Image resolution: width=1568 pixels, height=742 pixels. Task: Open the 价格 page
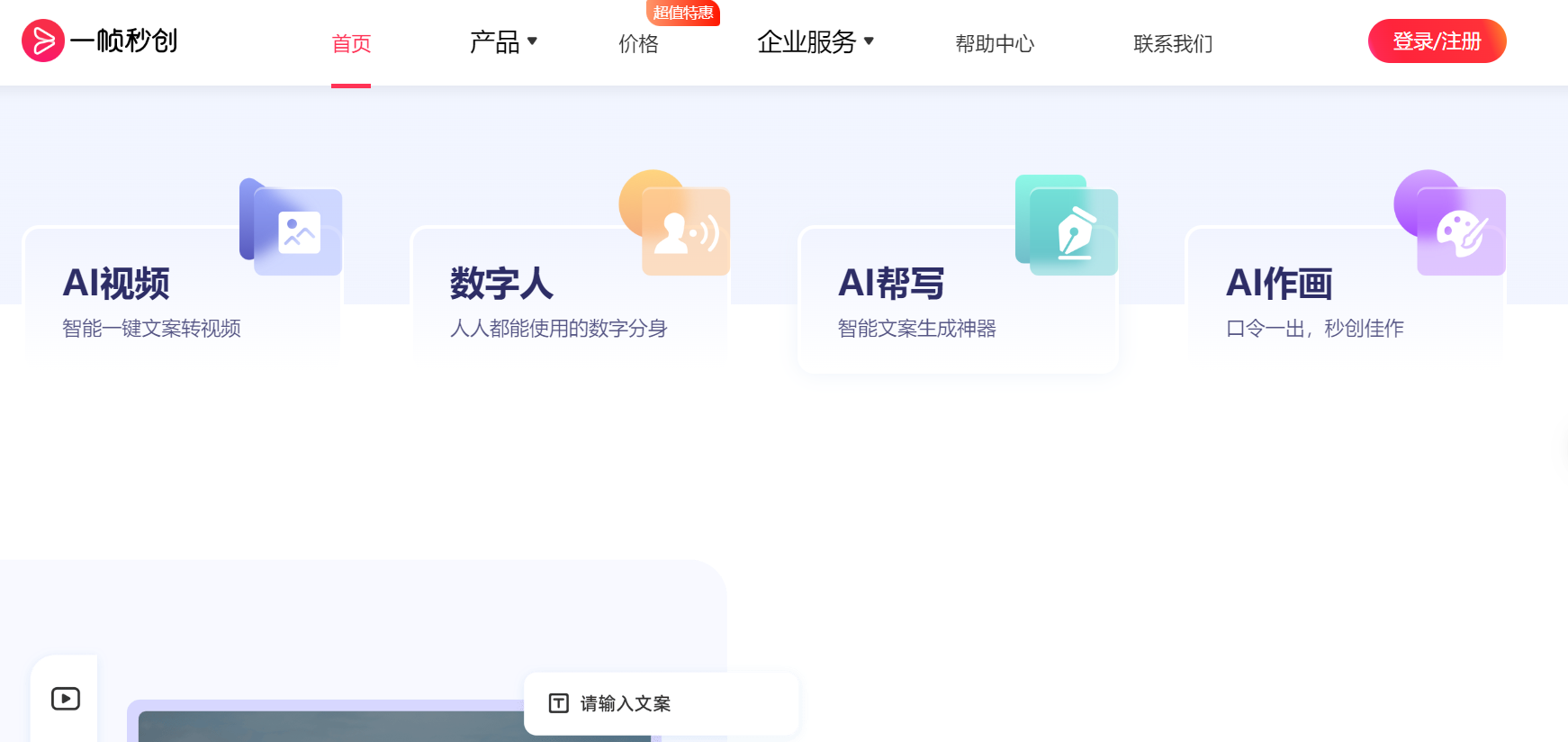pos(638,43)
